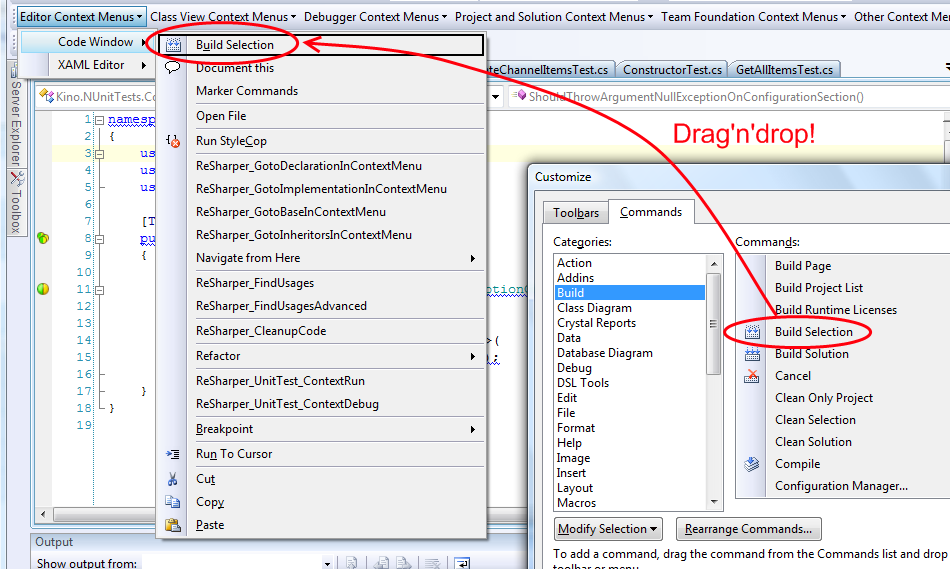Switch to the Toolbars tab in Customize

(x=576, y=213)
